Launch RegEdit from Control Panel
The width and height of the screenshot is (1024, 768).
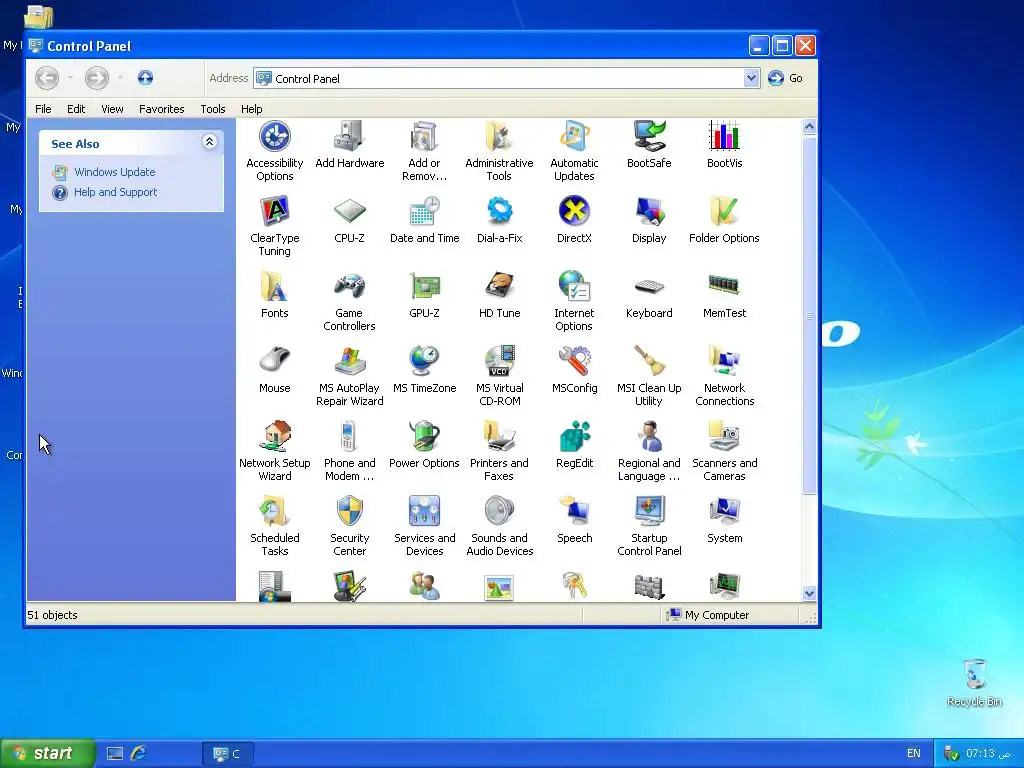coord(574,445)
